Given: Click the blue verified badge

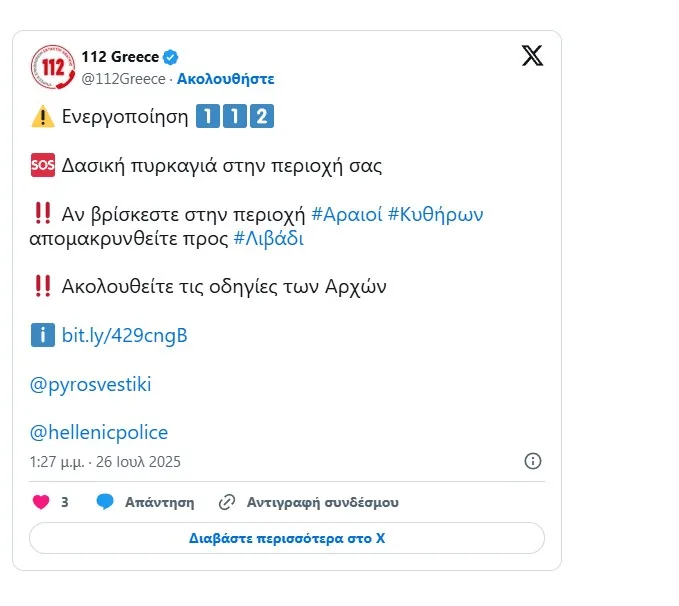Looking at the screenshot, I should click(x=171, y=57).
